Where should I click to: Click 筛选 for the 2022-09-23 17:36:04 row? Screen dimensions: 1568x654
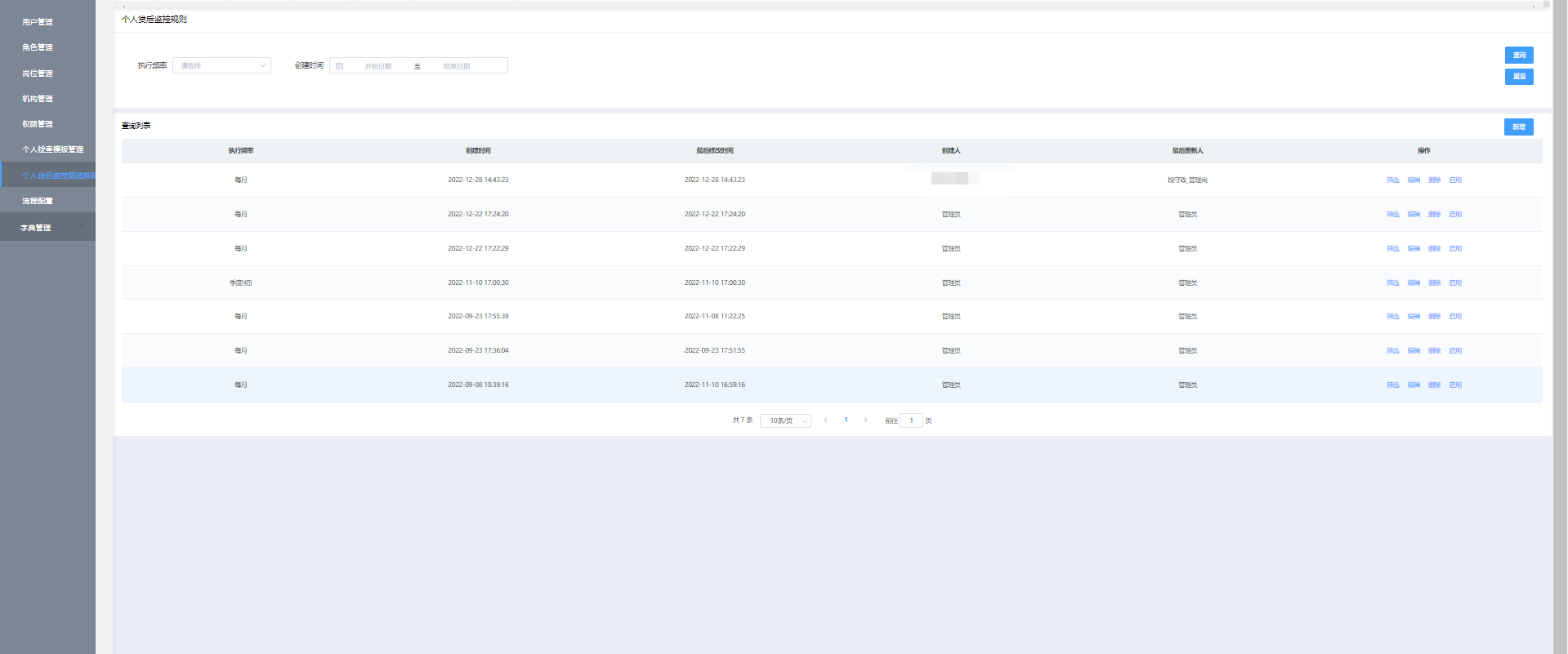1393,351
